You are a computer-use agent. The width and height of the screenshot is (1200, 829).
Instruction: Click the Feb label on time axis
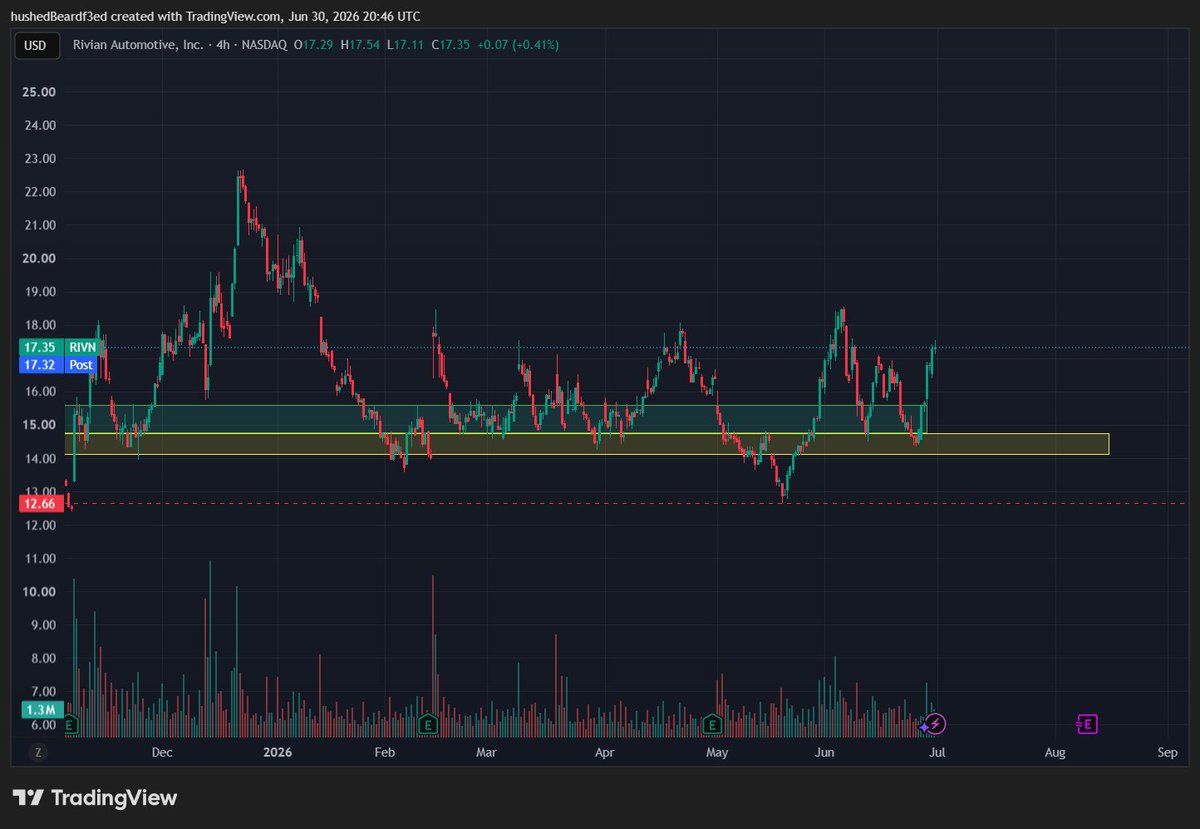tap(384, 752)
